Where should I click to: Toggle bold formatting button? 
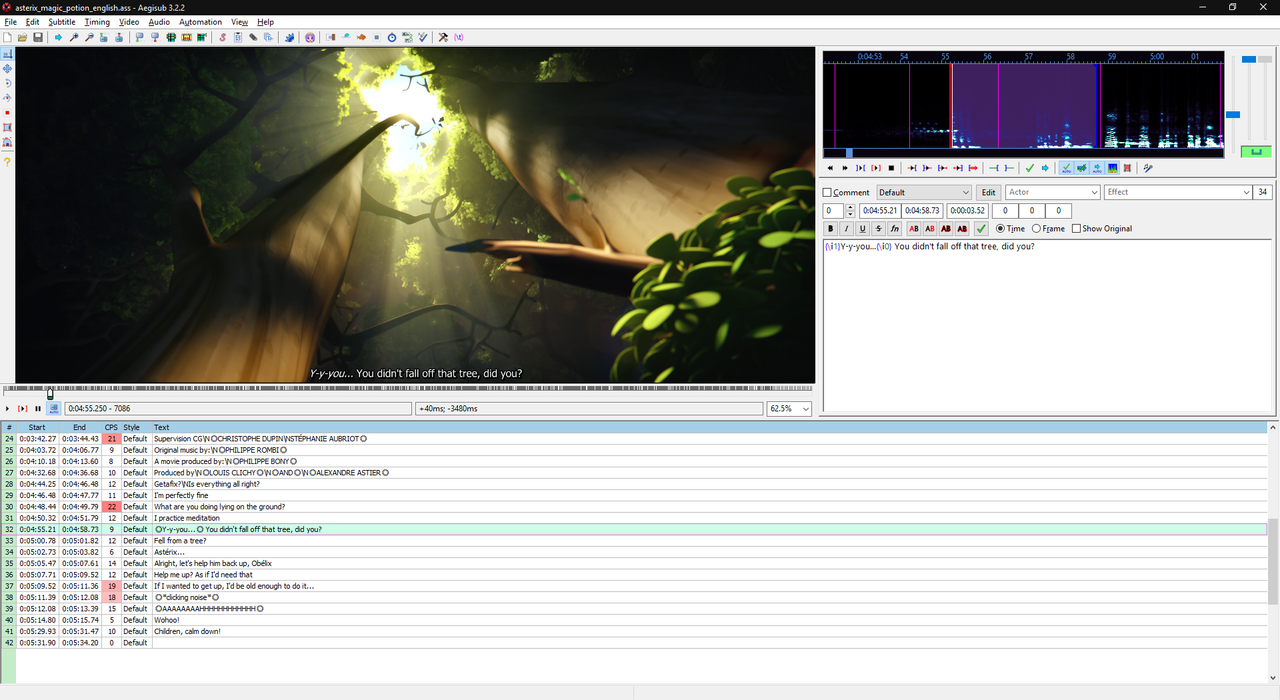[x=830, y=228]
